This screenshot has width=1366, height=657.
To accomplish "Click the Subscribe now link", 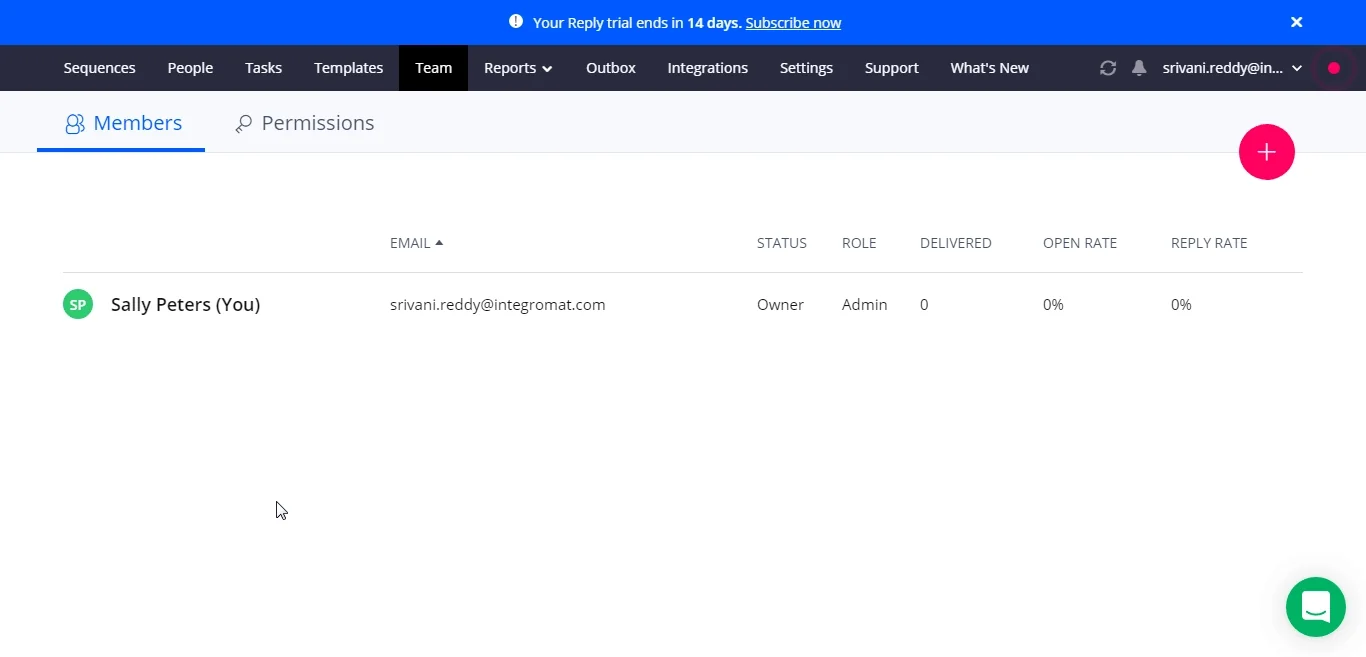I will [x=793, y=22].
